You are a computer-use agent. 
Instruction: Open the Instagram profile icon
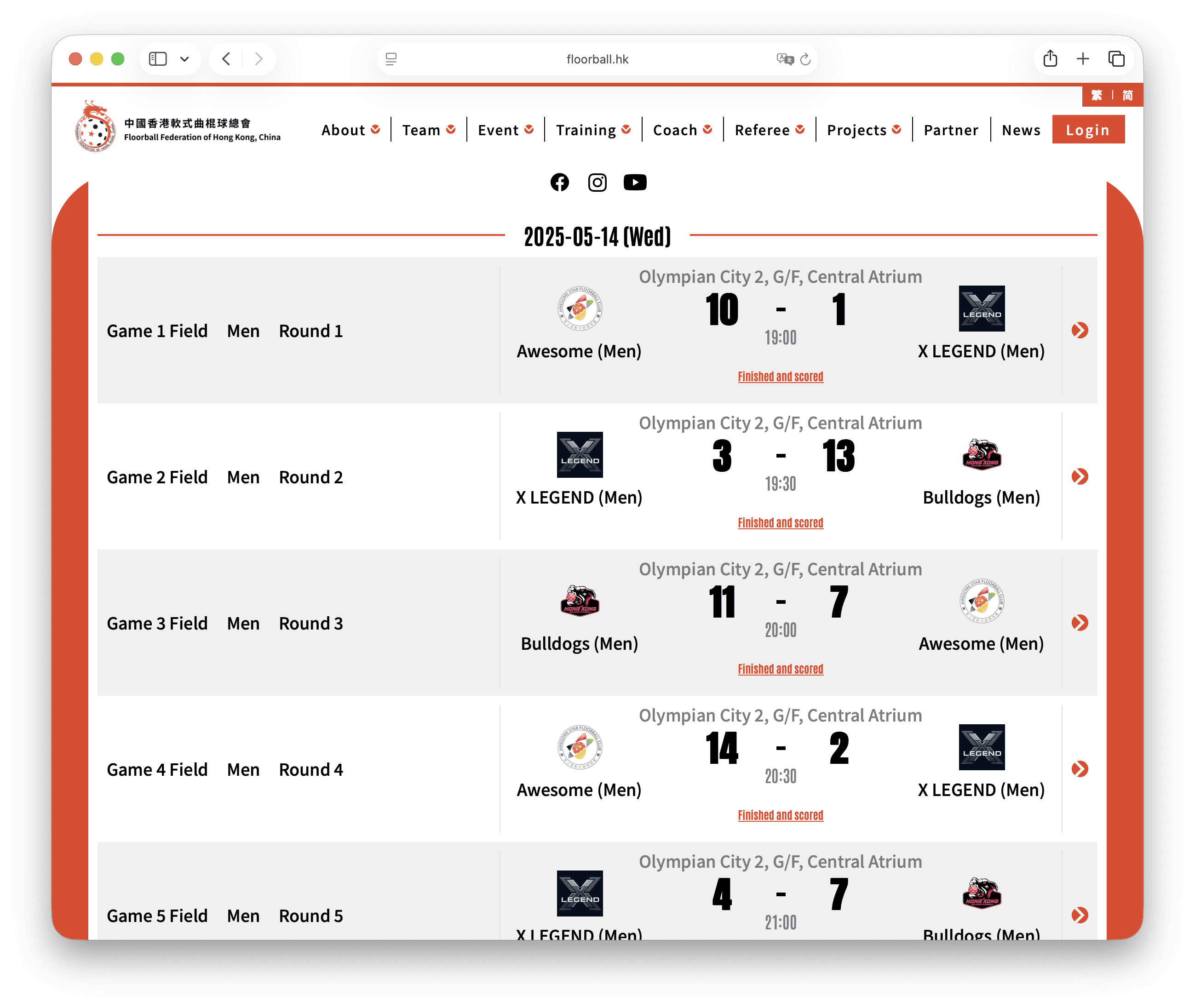[597, 182]
